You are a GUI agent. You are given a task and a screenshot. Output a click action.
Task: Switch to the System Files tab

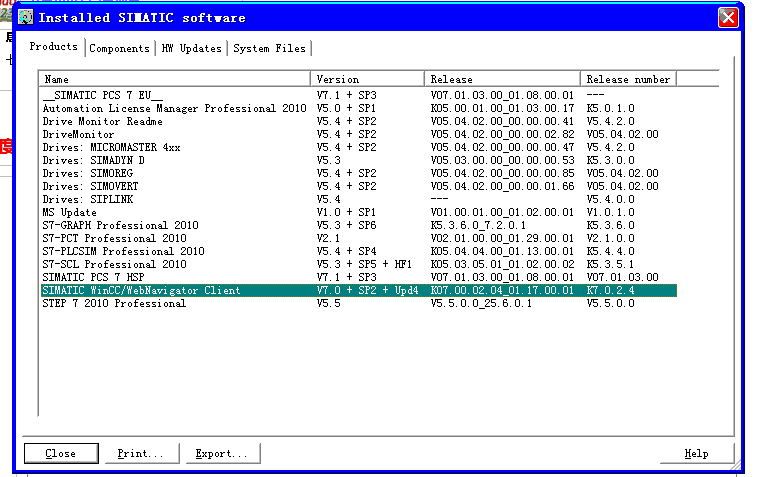[x=269, y=49]
